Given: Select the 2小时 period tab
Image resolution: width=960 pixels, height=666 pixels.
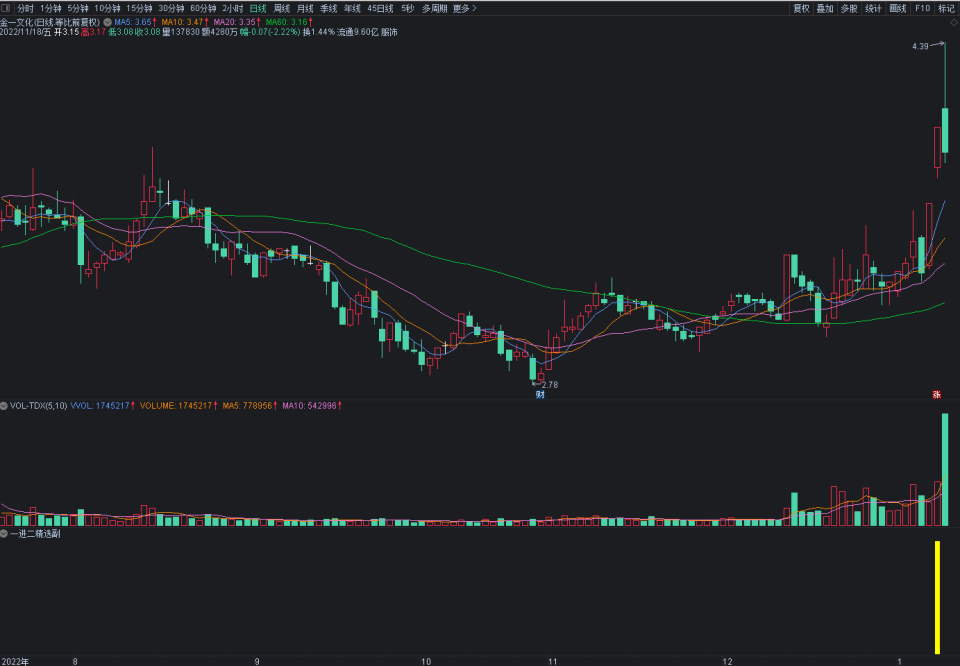Looking at the screenshot, I should (233, 9).
